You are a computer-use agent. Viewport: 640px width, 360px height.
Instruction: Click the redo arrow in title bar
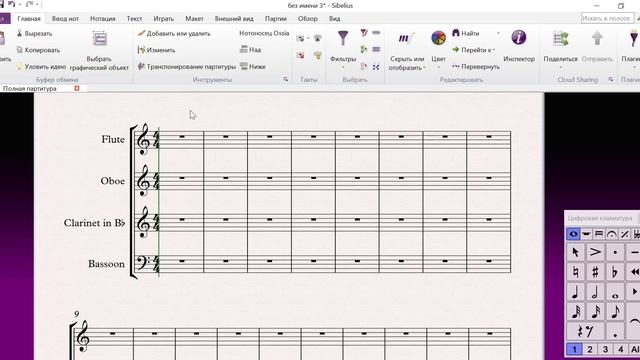pos(29,4)
